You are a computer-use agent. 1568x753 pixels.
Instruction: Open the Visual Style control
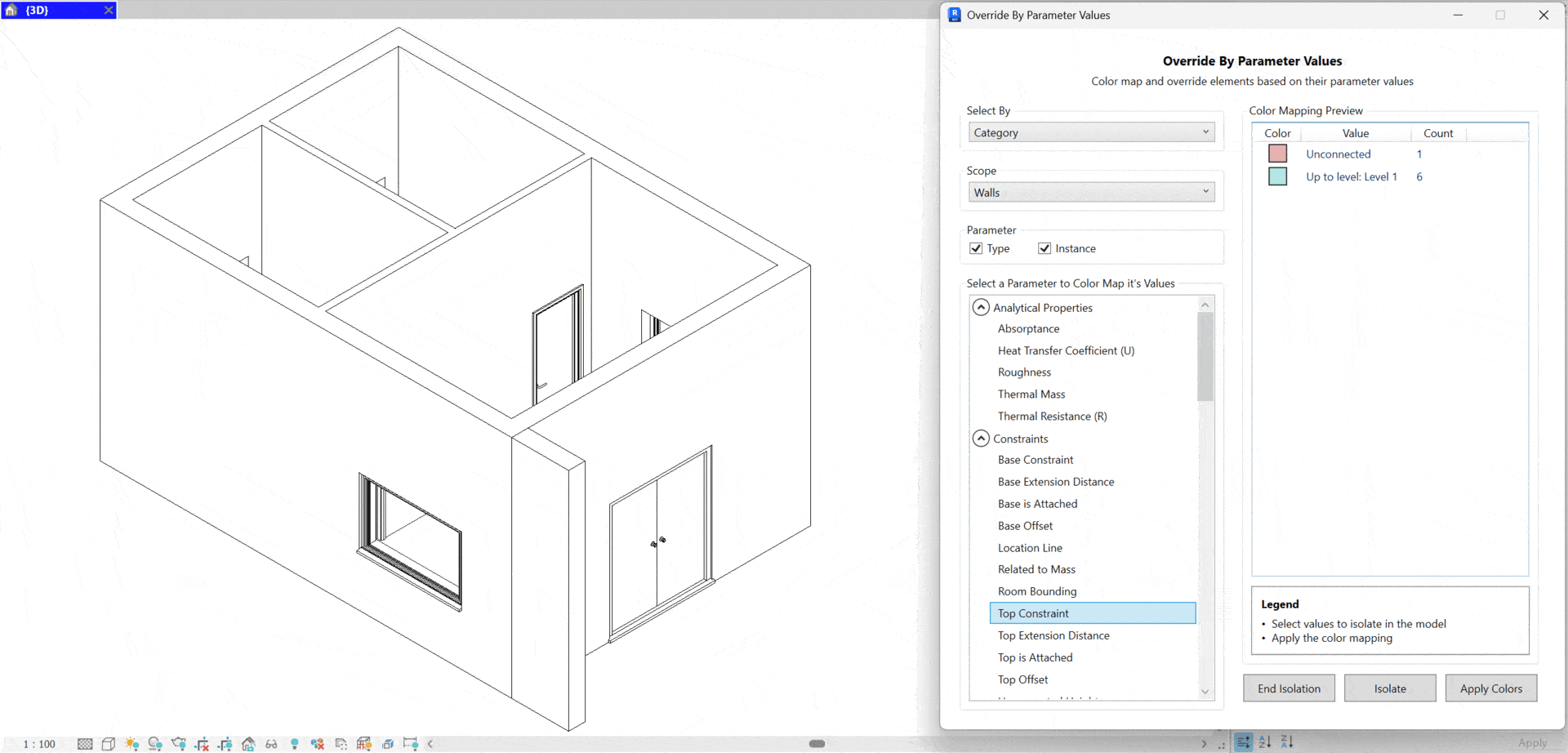tap(109, 743)
